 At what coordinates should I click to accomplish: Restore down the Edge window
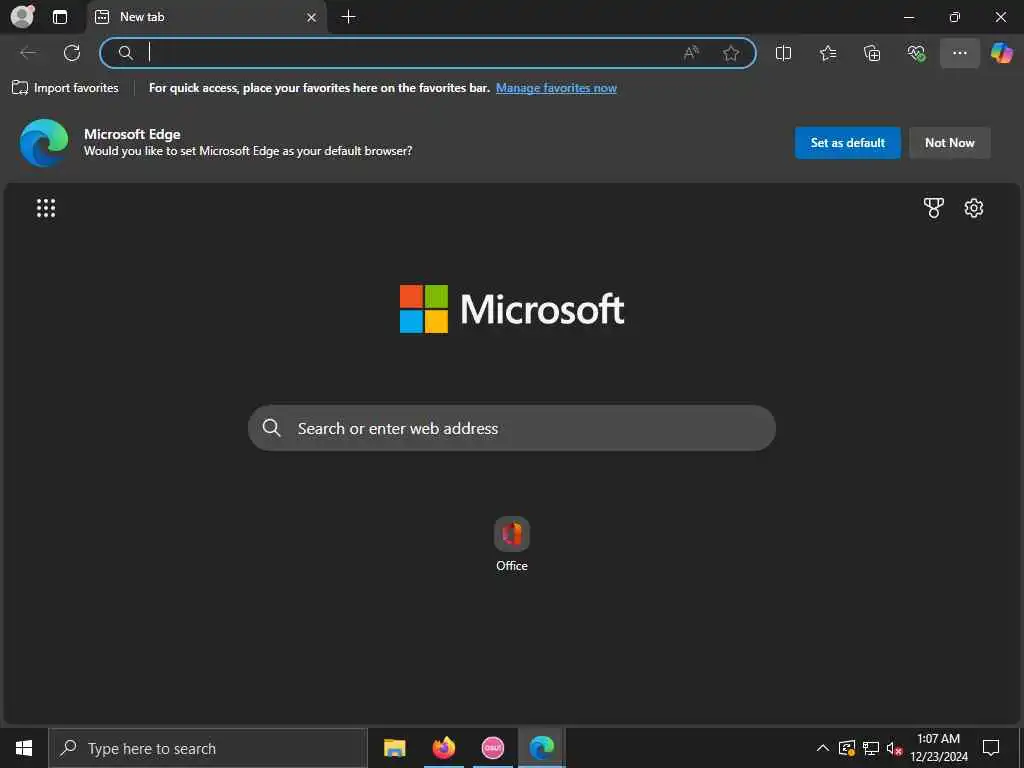point(954,17)
